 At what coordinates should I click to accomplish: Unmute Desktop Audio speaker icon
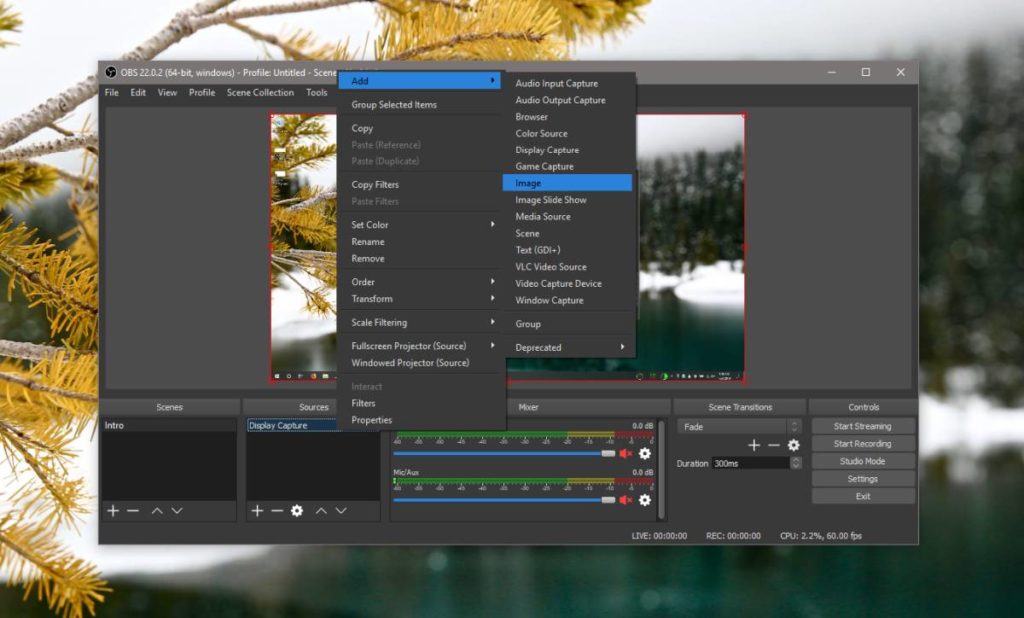[627, 452]
